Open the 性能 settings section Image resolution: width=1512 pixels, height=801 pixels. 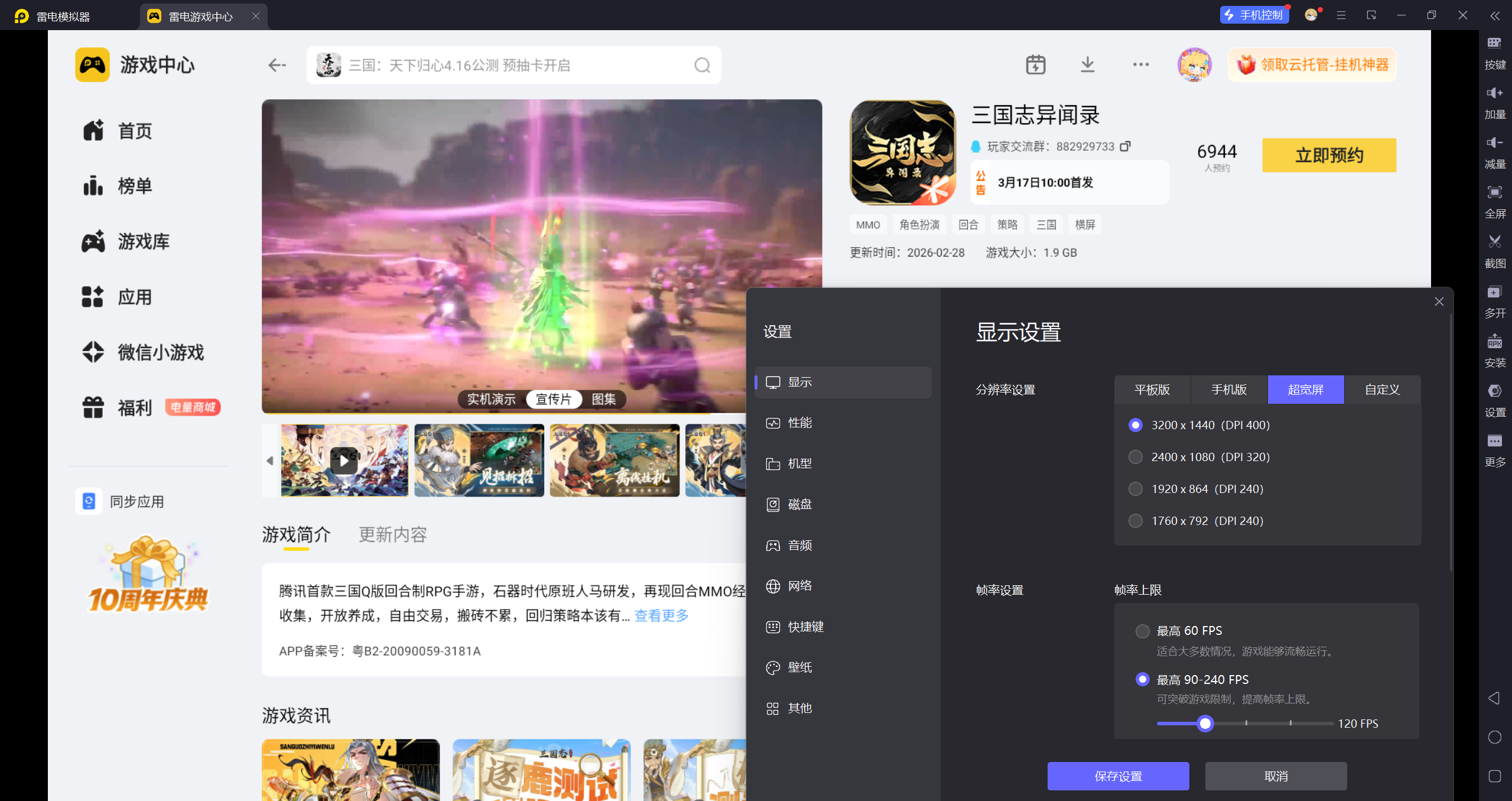click(799, 423)
